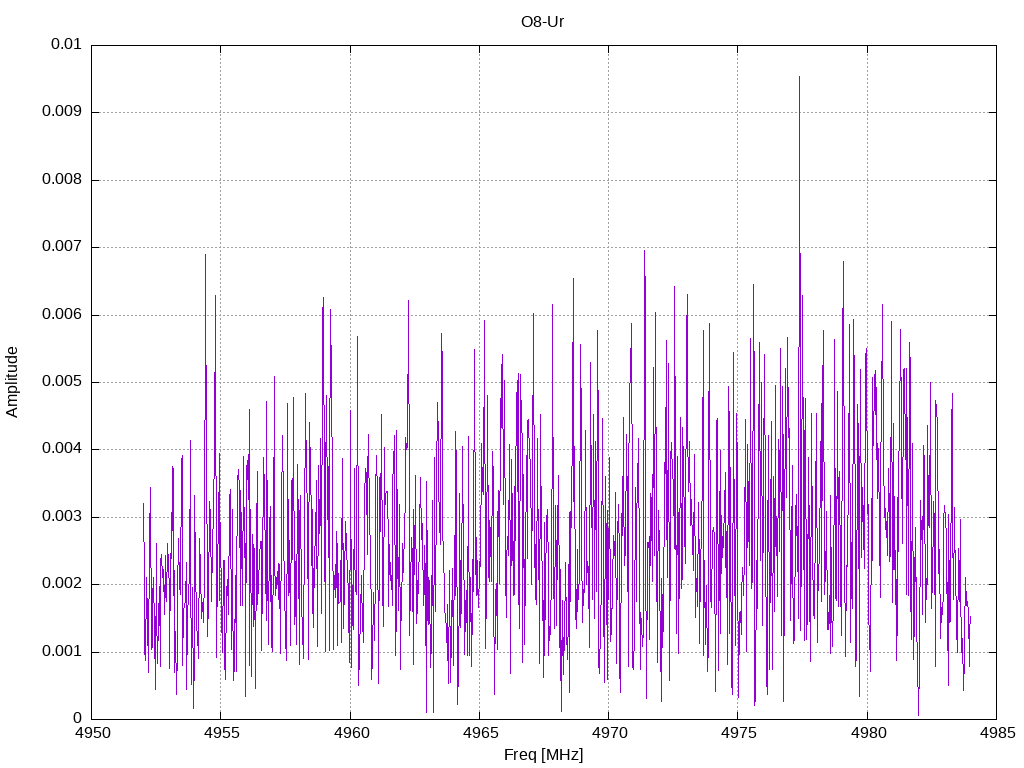
Task: Click the 4950 x-axis tick label
Action: coord(92,733)
